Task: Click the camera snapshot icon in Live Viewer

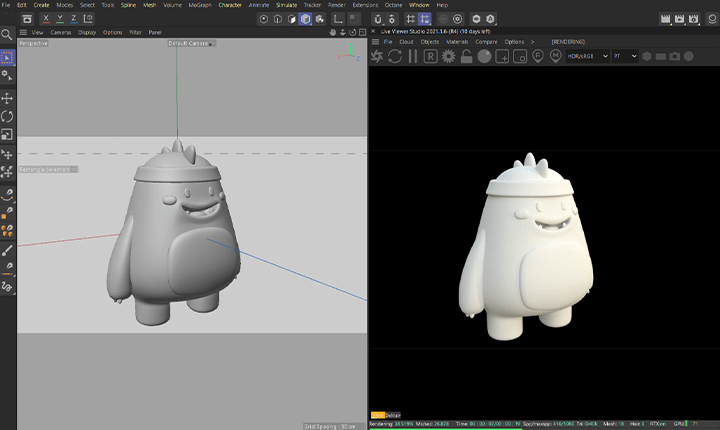Action: 675,56
